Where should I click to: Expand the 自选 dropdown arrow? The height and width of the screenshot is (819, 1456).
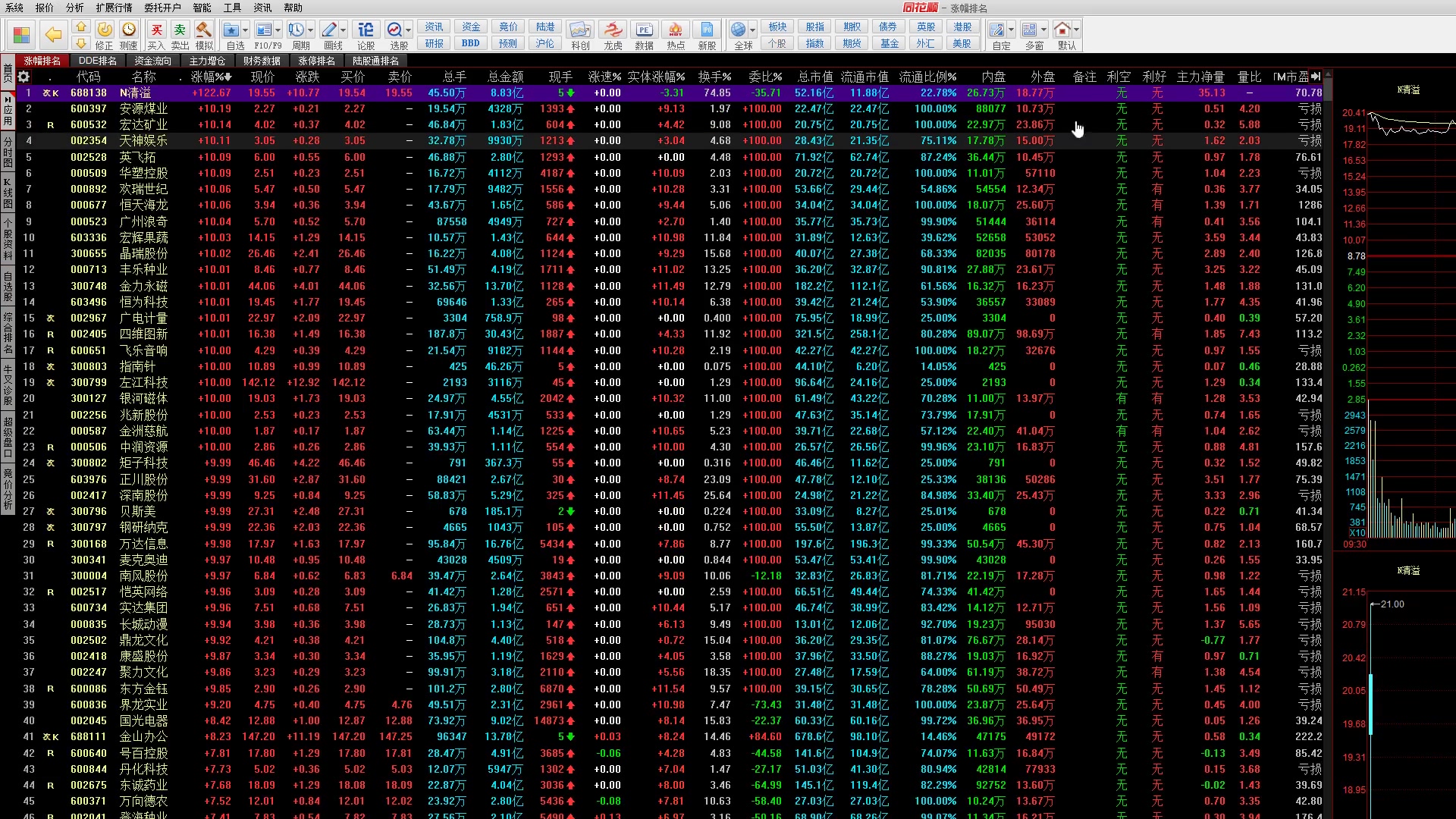point(246,30)
